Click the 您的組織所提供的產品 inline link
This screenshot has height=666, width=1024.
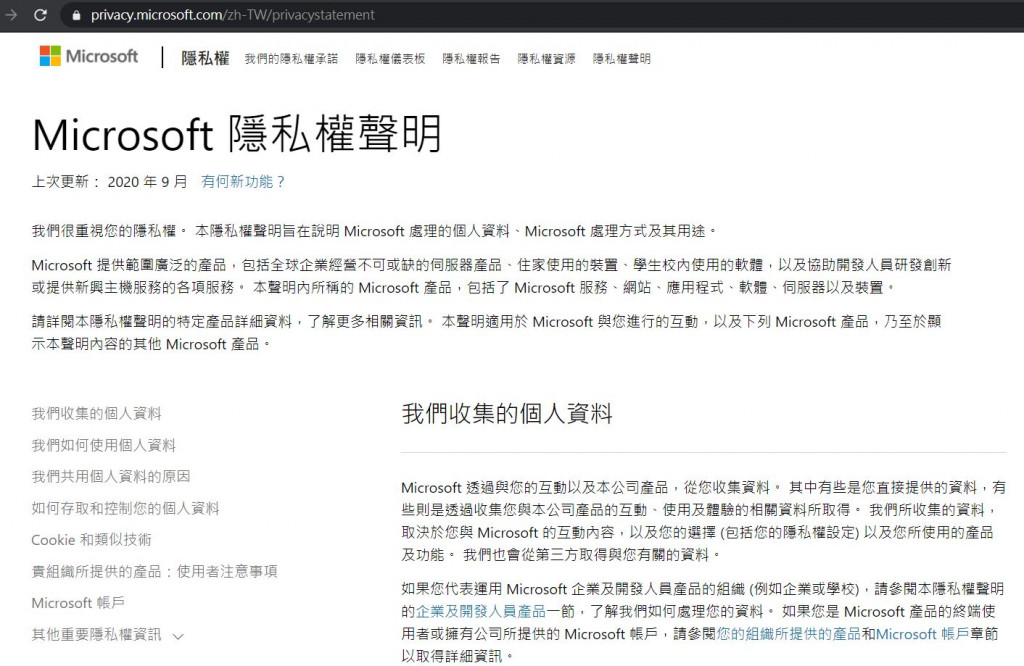(789, 633)
